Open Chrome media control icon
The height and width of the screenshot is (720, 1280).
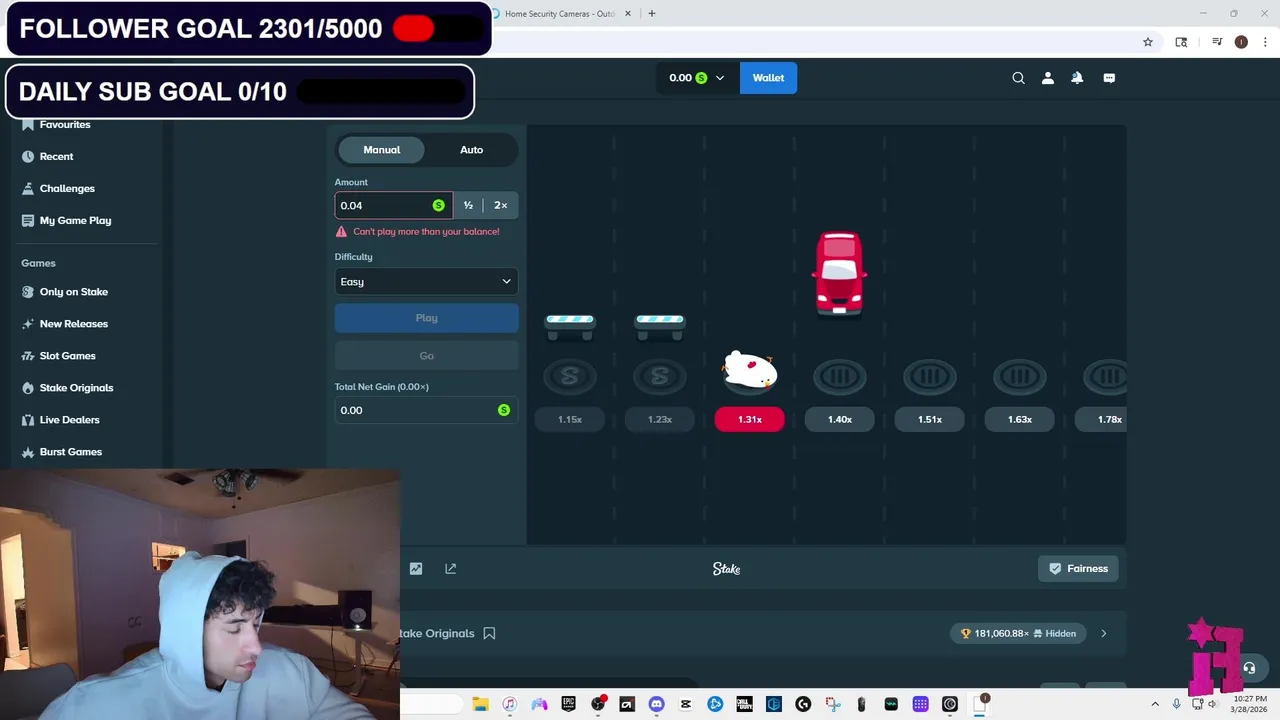click(x=1217, y=42)
